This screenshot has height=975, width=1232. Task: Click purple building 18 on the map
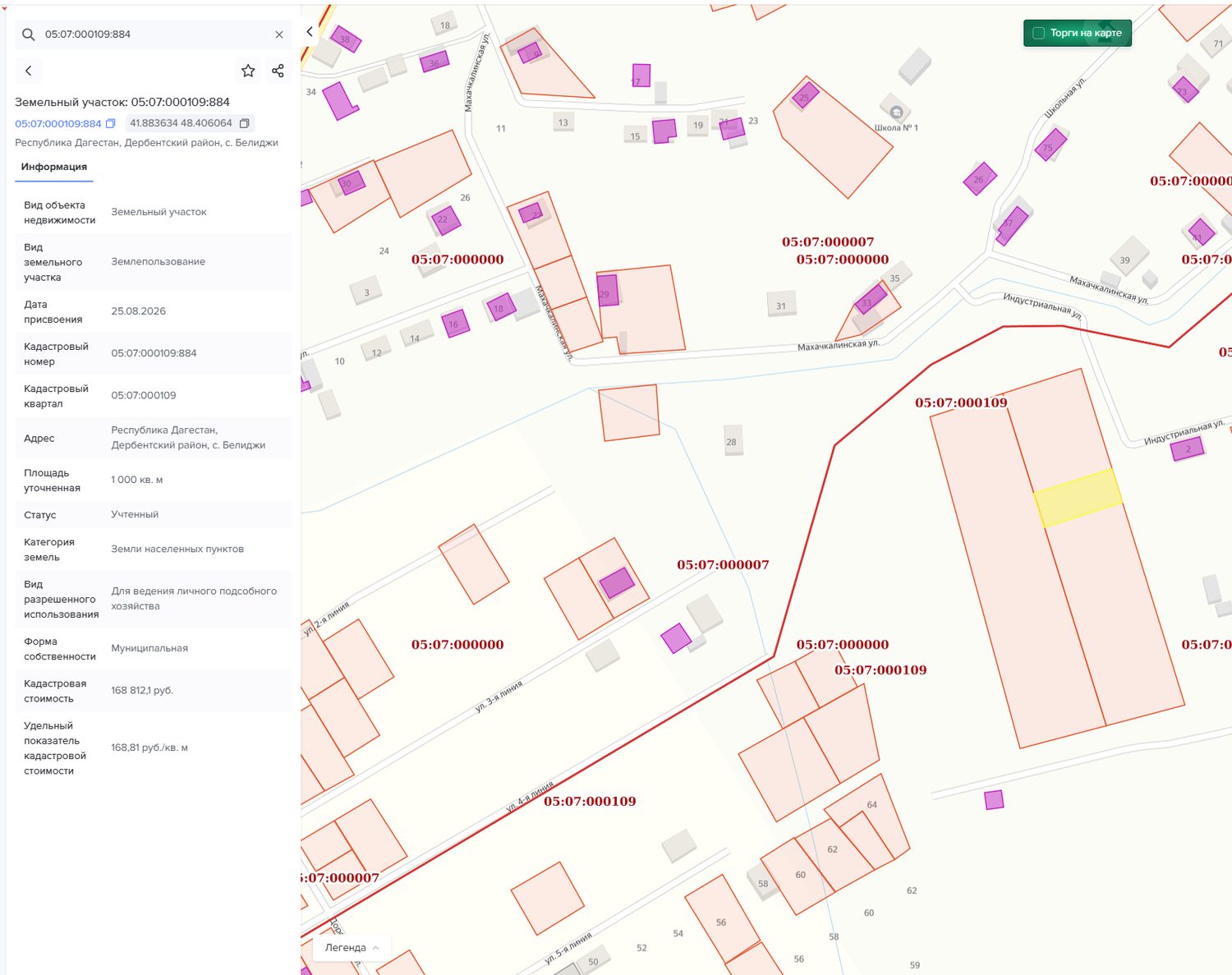(500, 307)
